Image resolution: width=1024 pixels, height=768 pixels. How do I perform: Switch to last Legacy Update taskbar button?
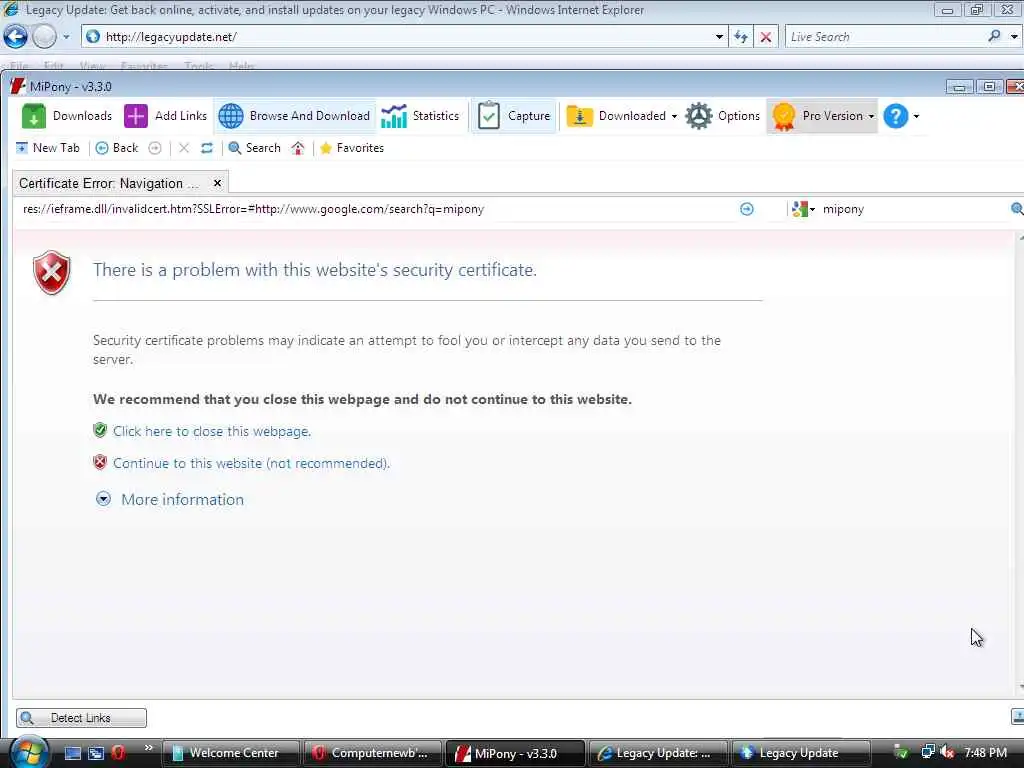point(801,753)
